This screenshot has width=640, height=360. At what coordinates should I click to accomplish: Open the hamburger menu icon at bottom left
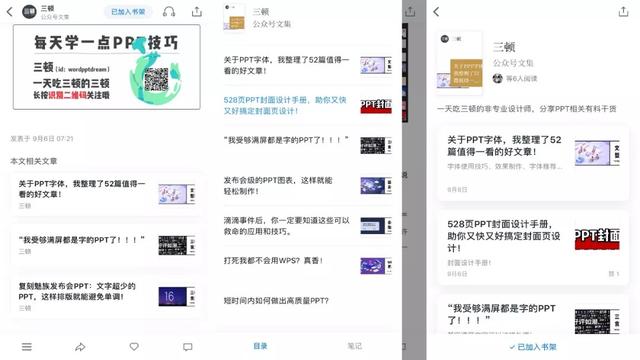[27, 347]
